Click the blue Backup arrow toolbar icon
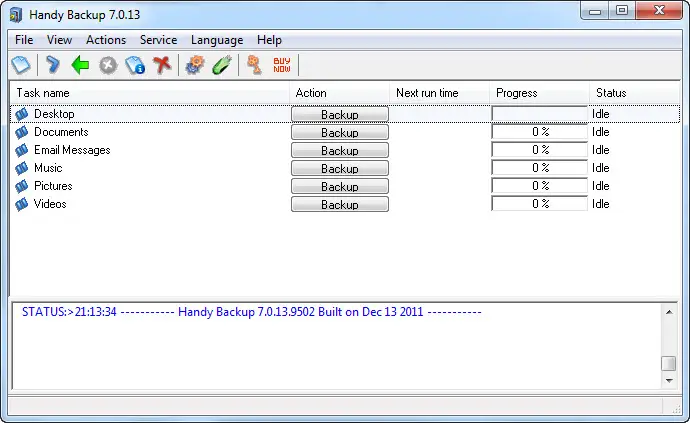 pos(52,65)
